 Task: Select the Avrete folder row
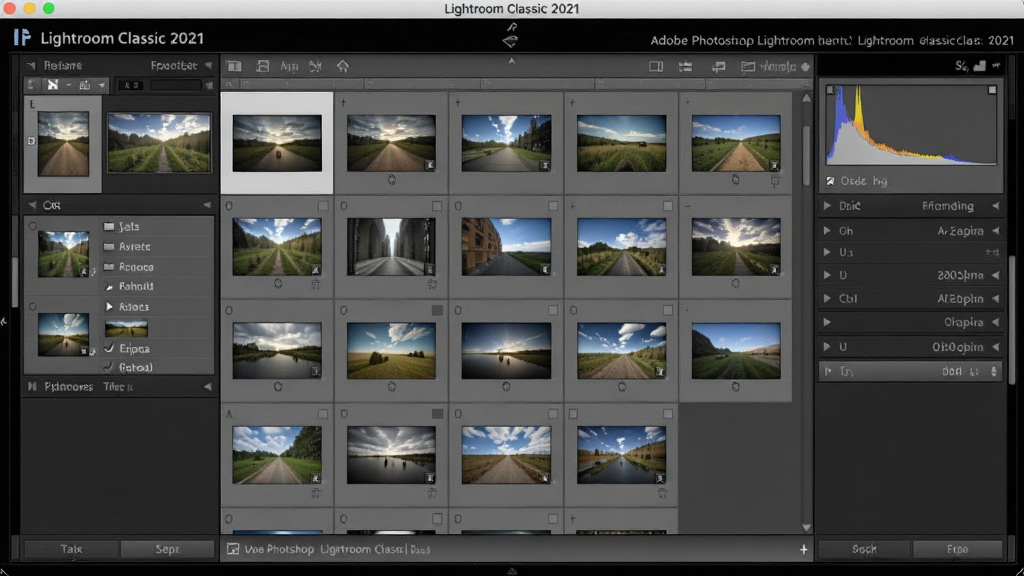pyautogui.click(x=157, y=247)
